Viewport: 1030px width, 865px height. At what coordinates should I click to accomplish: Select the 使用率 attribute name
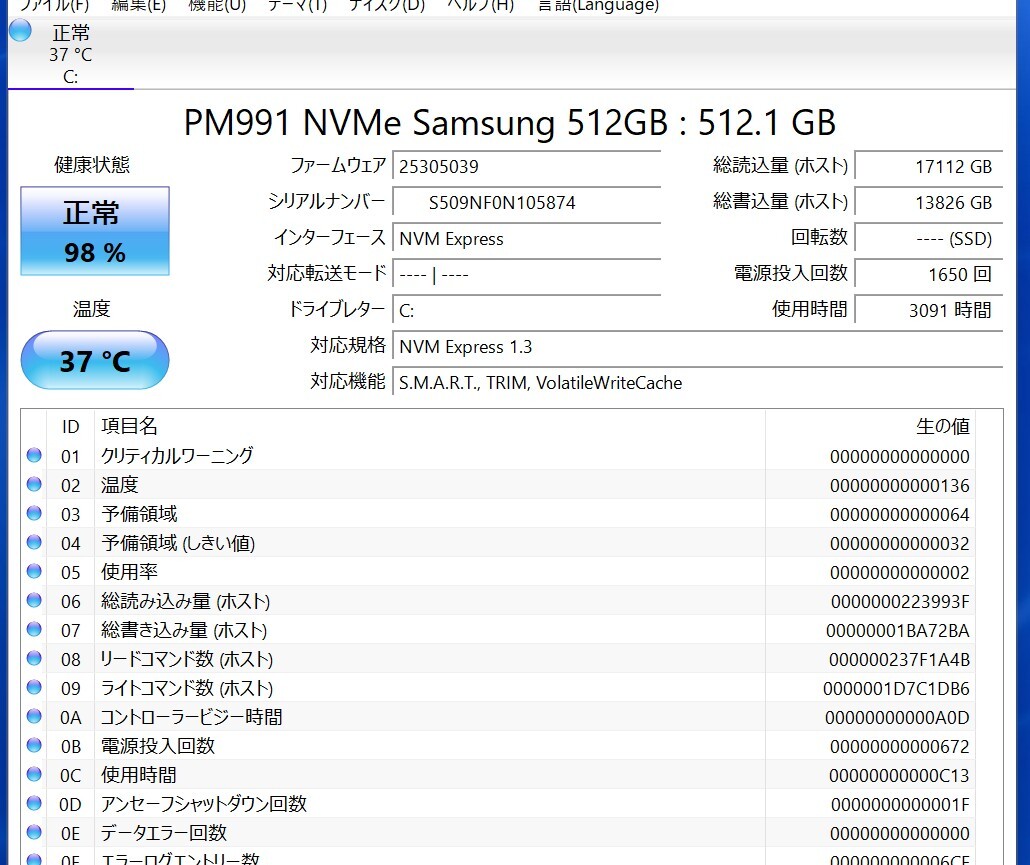pyautogui.click(x=129, y=571)
